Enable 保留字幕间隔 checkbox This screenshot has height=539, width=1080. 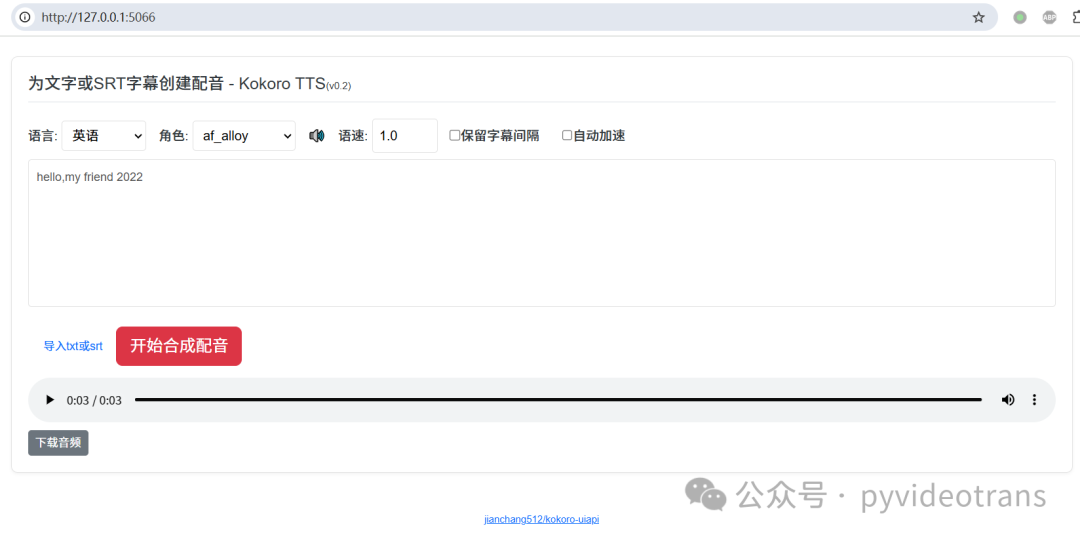(x=455, y=136)
